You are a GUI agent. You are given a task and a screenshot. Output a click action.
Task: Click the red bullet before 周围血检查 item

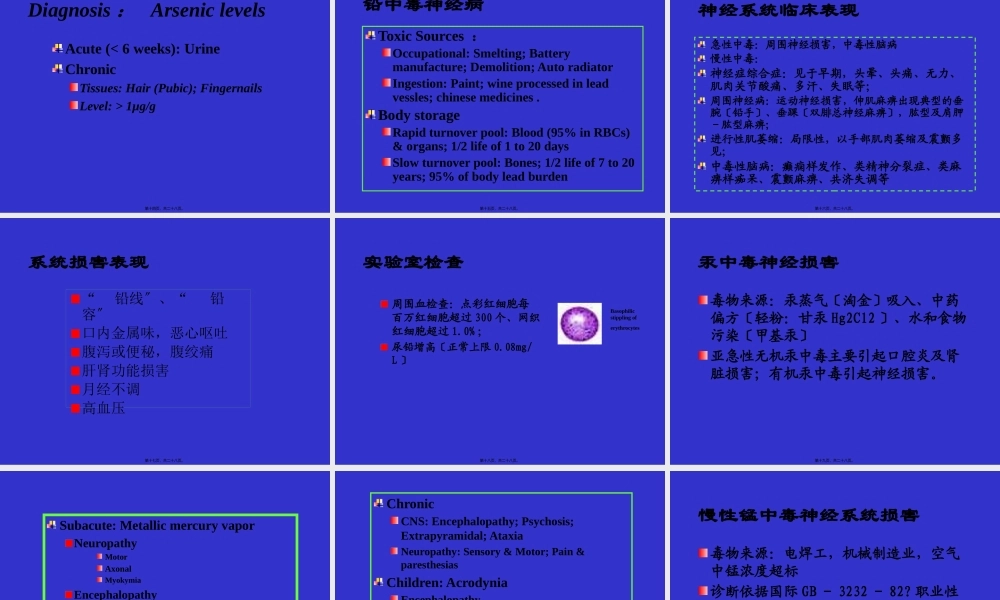tap(383, 304)
